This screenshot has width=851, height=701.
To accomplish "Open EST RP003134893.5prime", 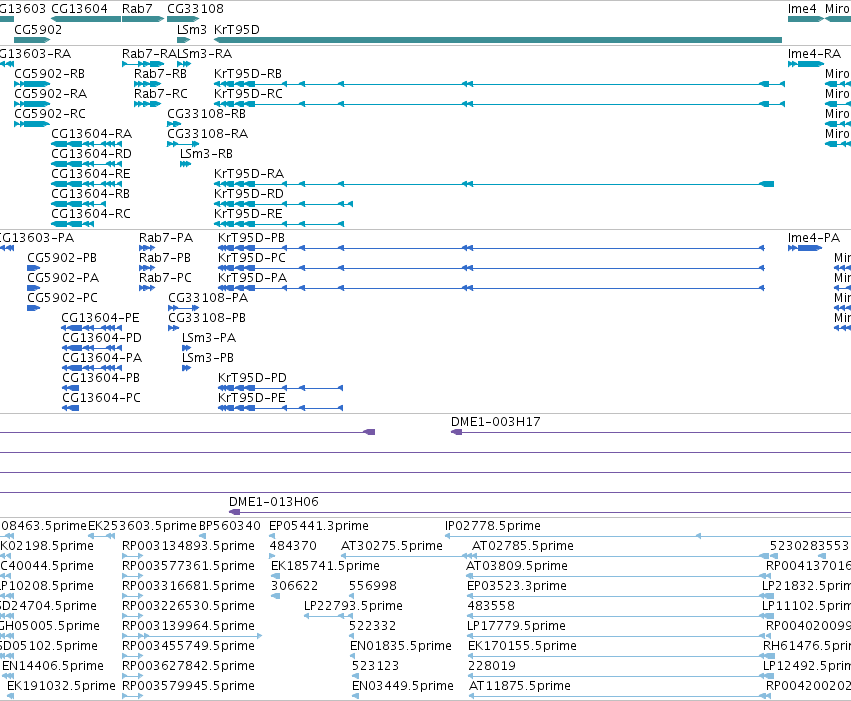I will click(x=188, y=546).
